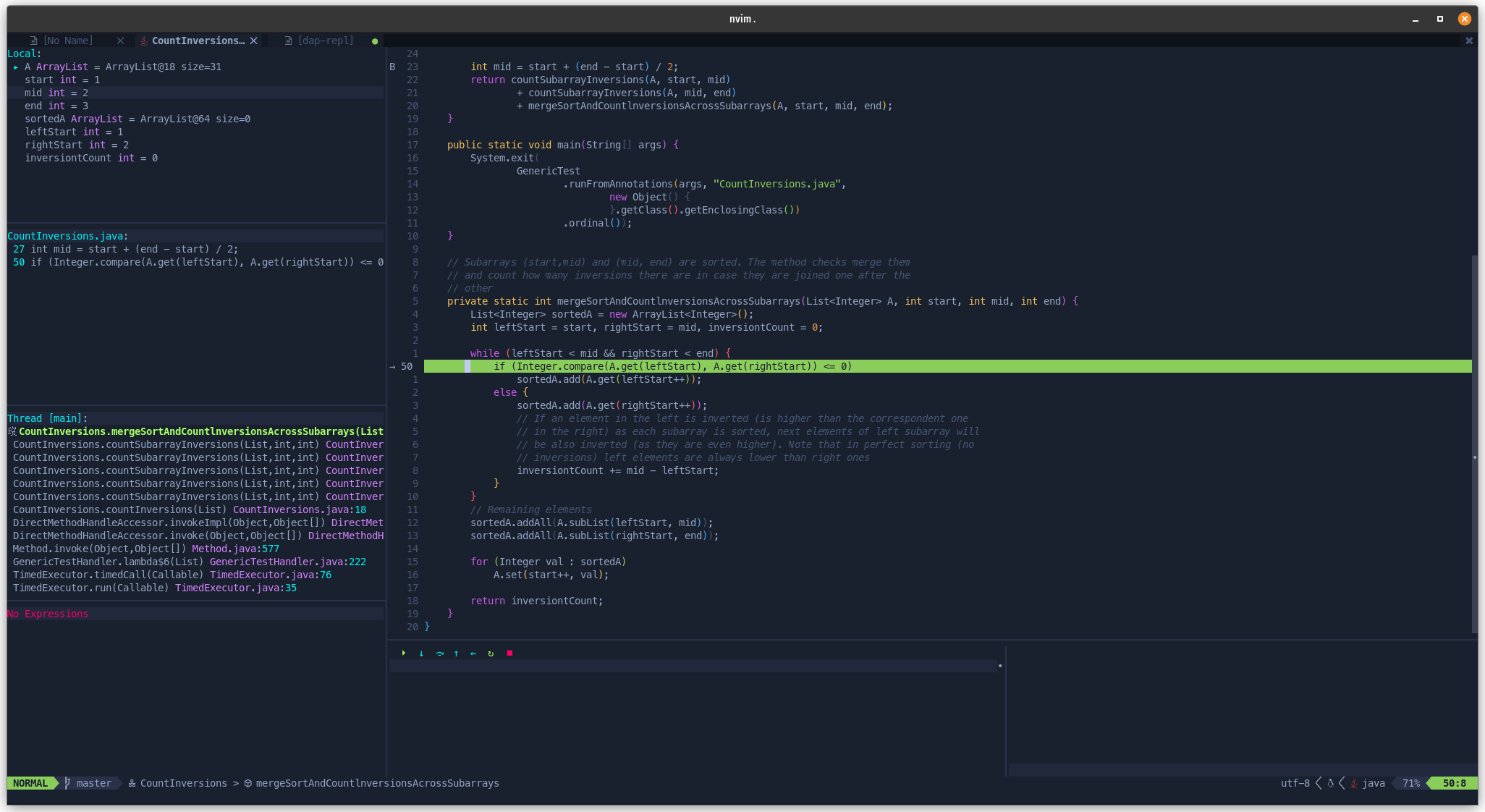Click the Linux penguin fileformat icon

point(1330,783)
